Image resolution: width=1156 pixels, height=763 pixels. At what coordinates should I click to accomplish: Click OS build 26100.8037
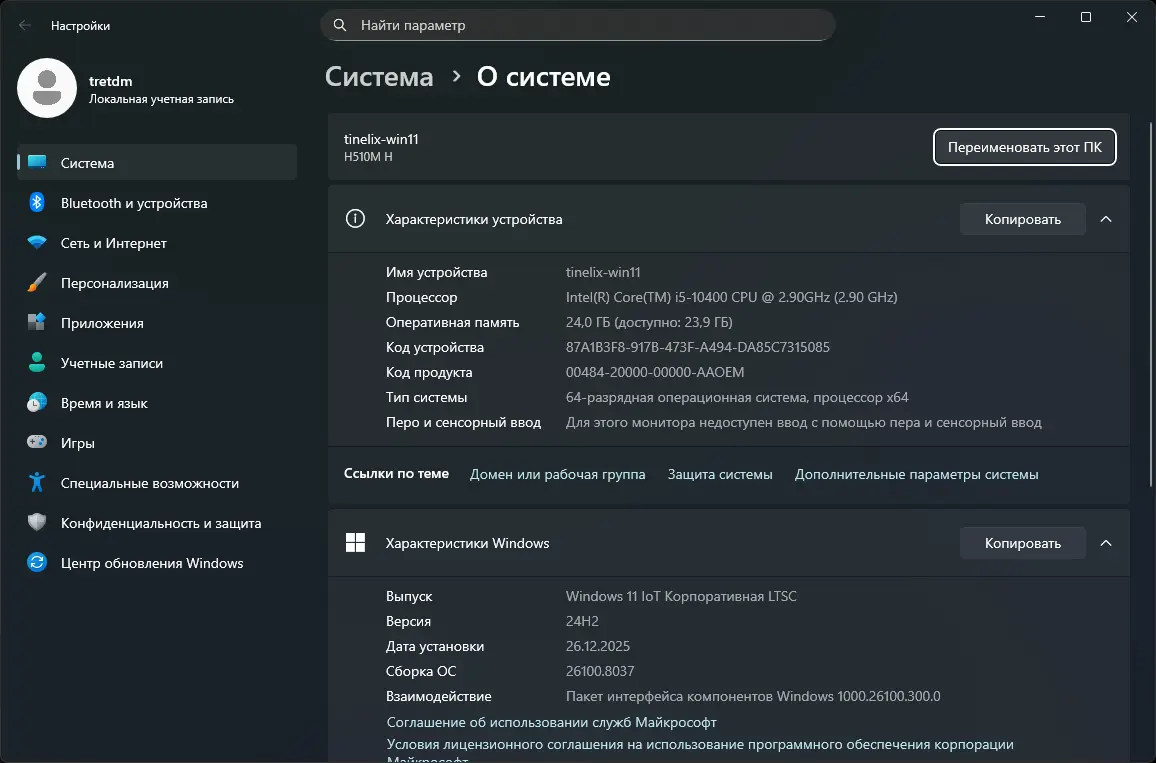pos(600,671)
